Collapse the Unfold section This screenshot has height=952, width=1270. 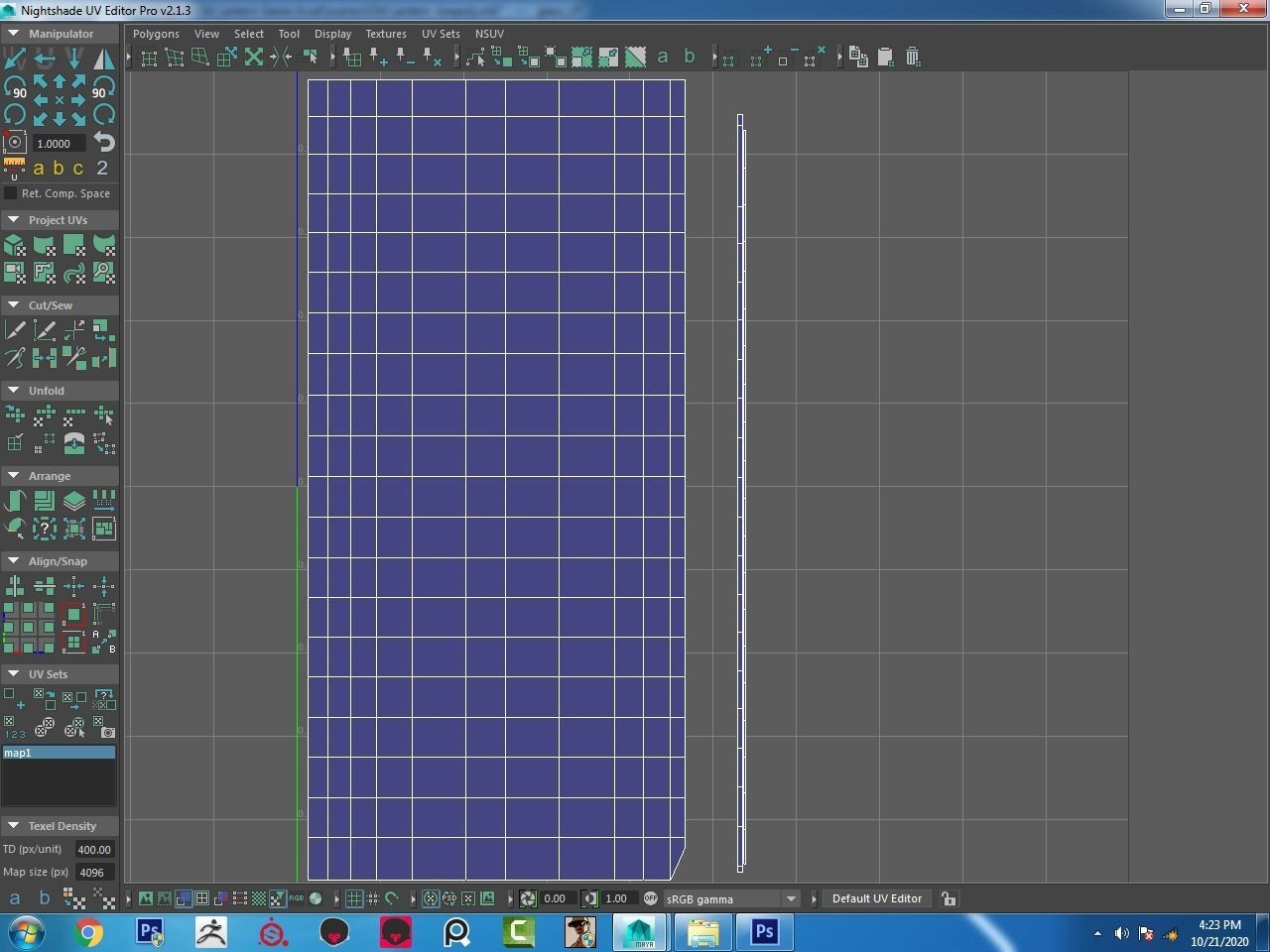tap(14, 391)
